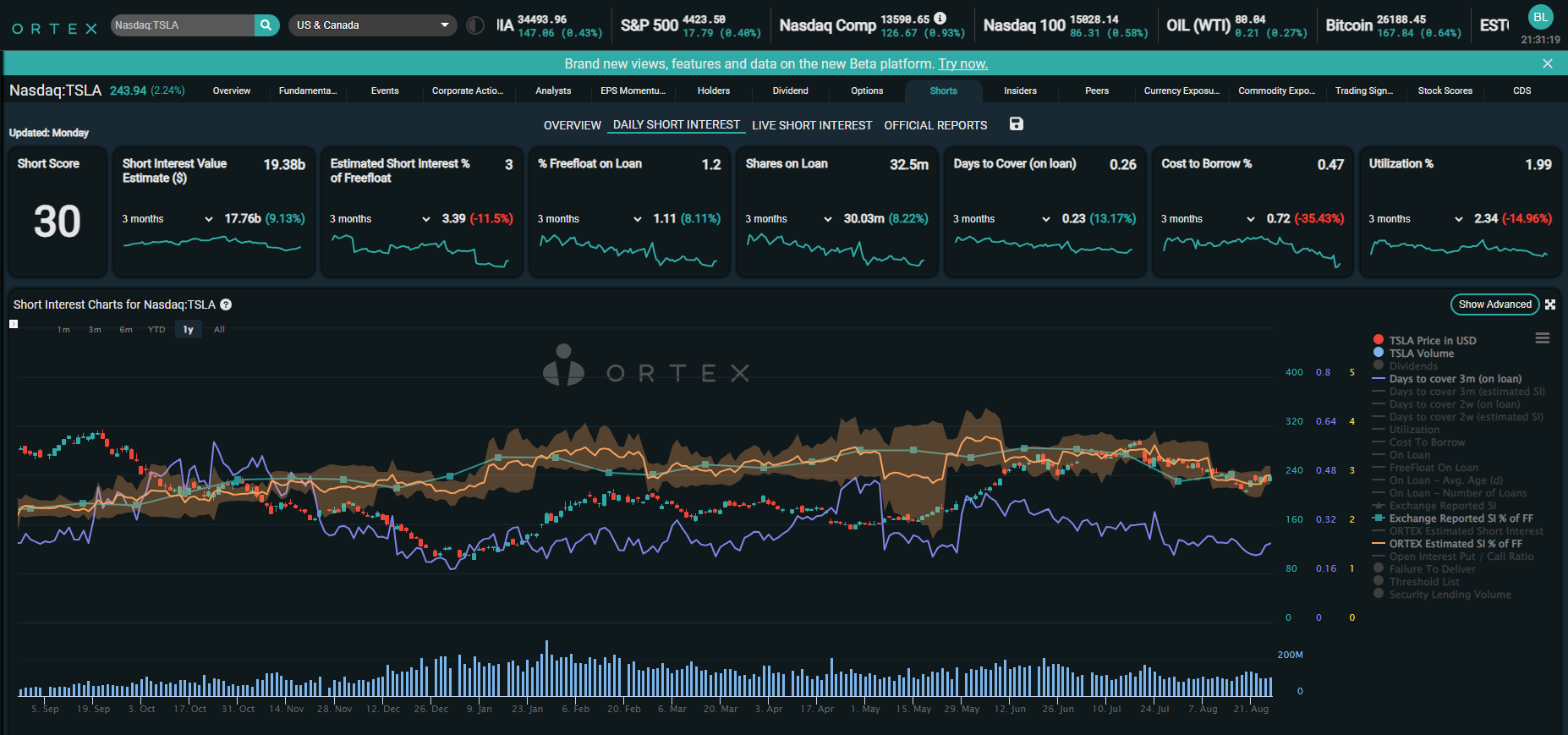
Task: Click the S&P 500 ticker item
Action: pos(691,25)
